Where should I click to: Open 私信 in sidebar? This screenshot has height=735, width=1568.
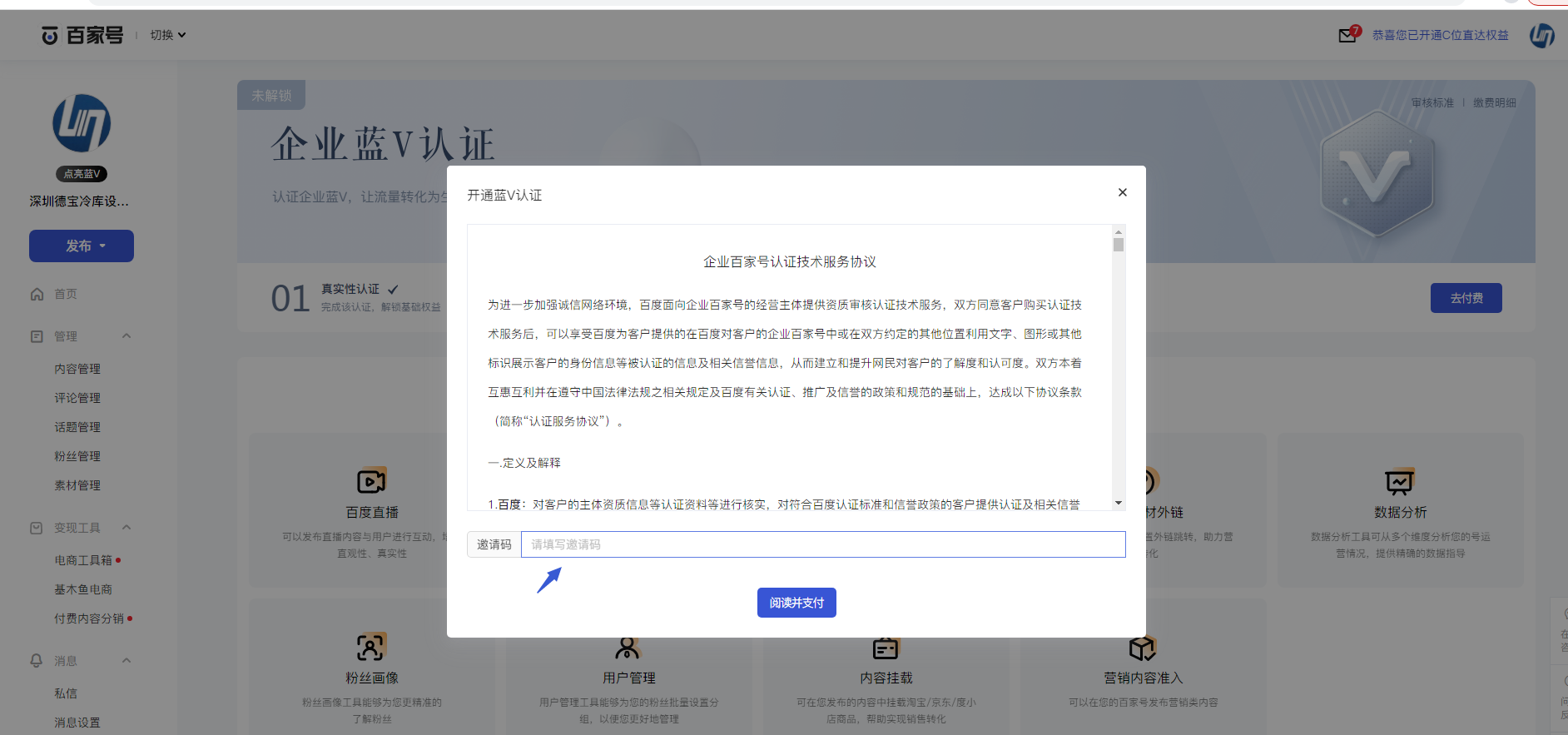point(66,693)
